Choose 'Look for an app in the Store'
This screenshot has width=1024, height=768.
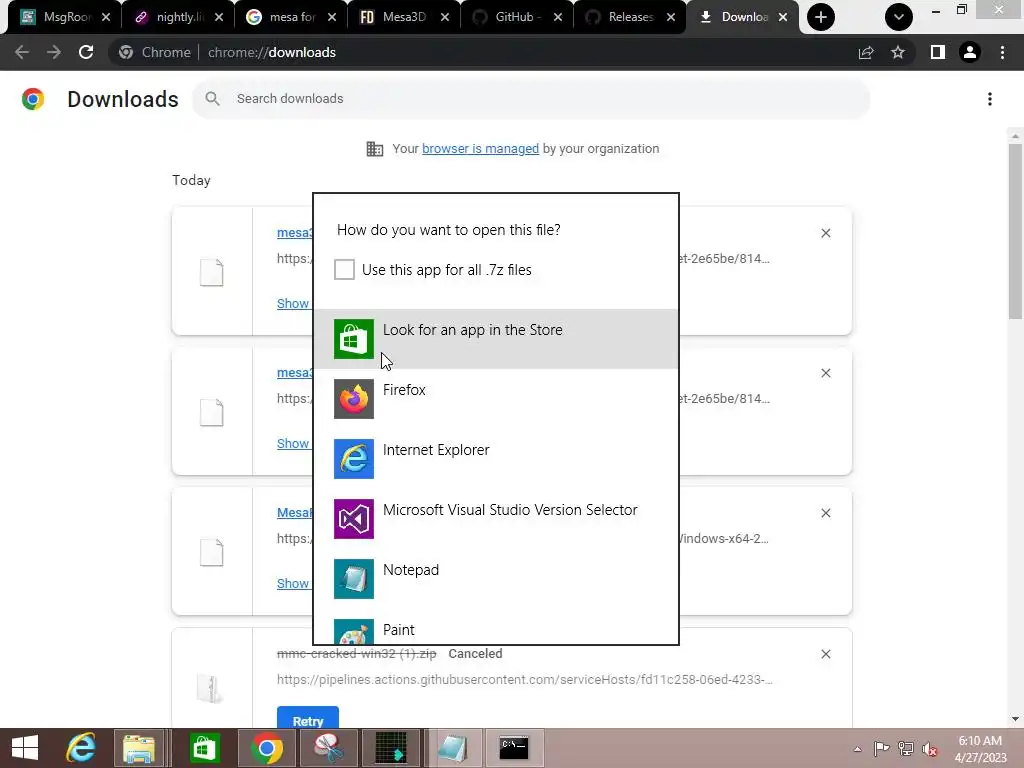(496, 339)
